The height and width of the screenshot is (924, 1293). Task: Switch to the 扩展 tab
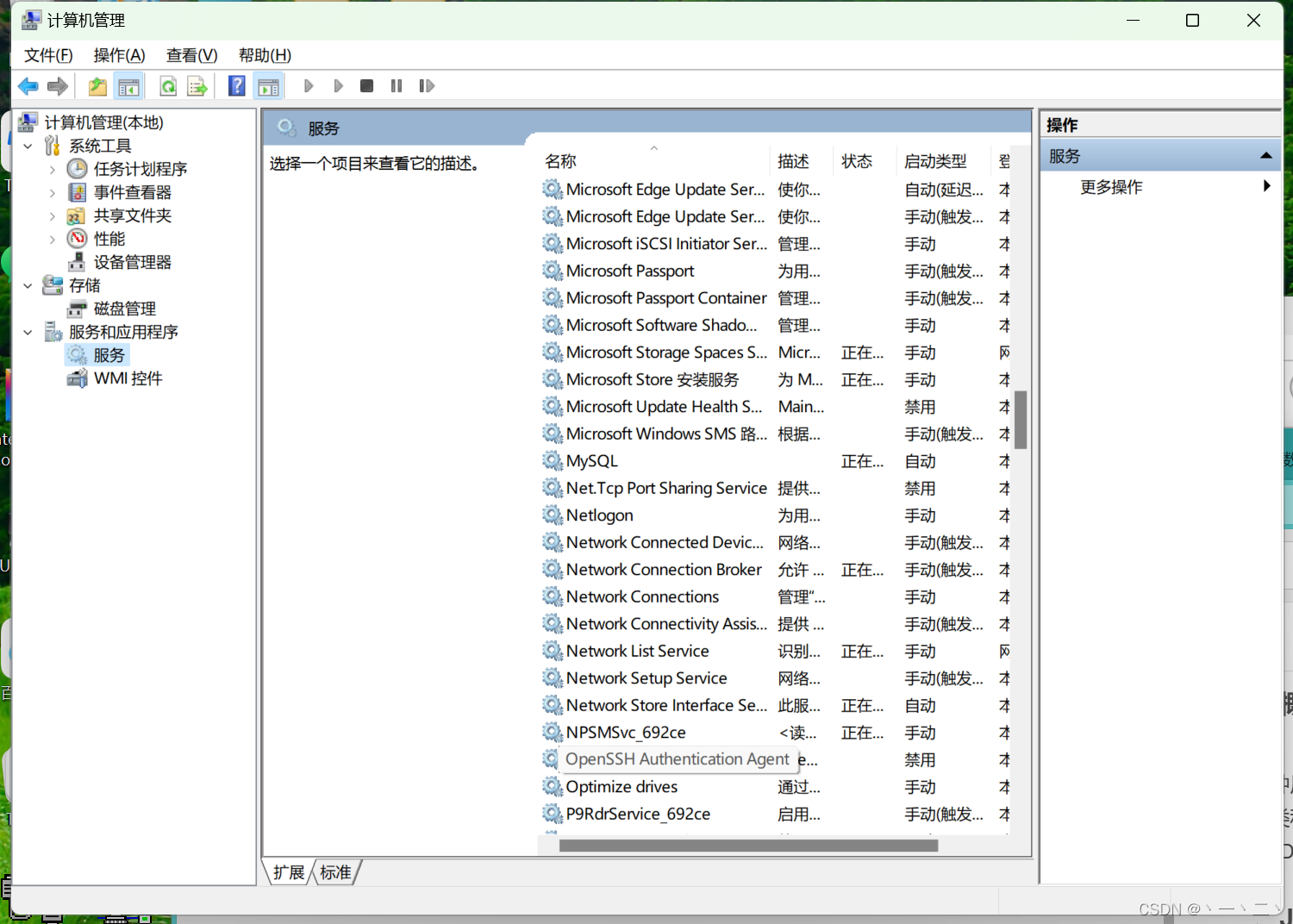click(289, 873)
